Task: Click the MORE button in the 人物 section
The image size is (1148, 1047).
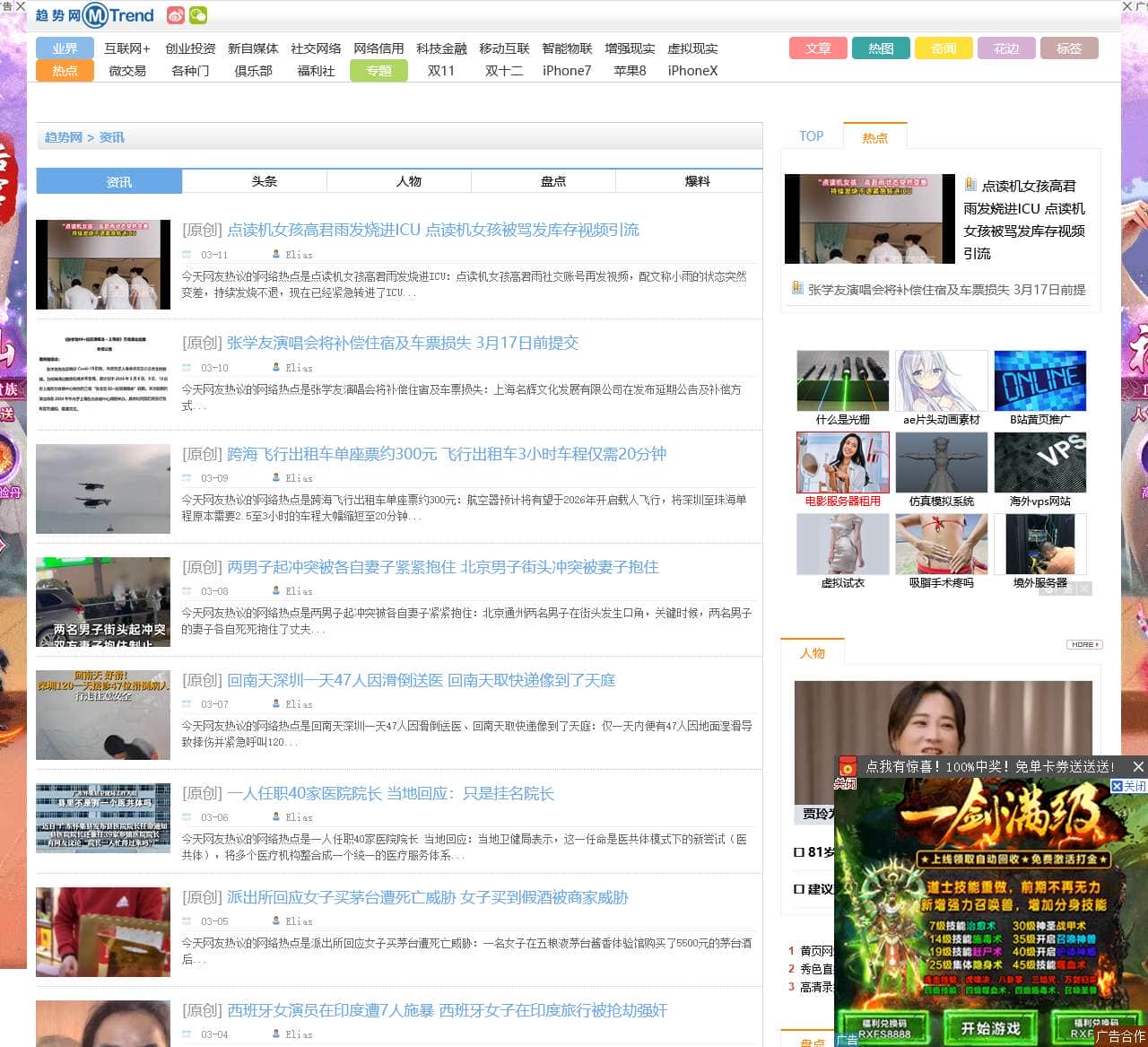Action: pos(1084,644)
